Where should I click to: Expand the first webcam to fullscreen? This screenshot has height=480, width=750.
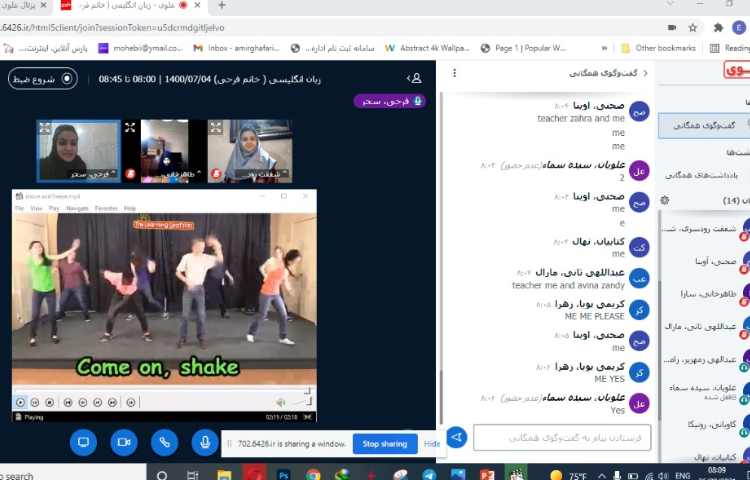pos(44,128)
